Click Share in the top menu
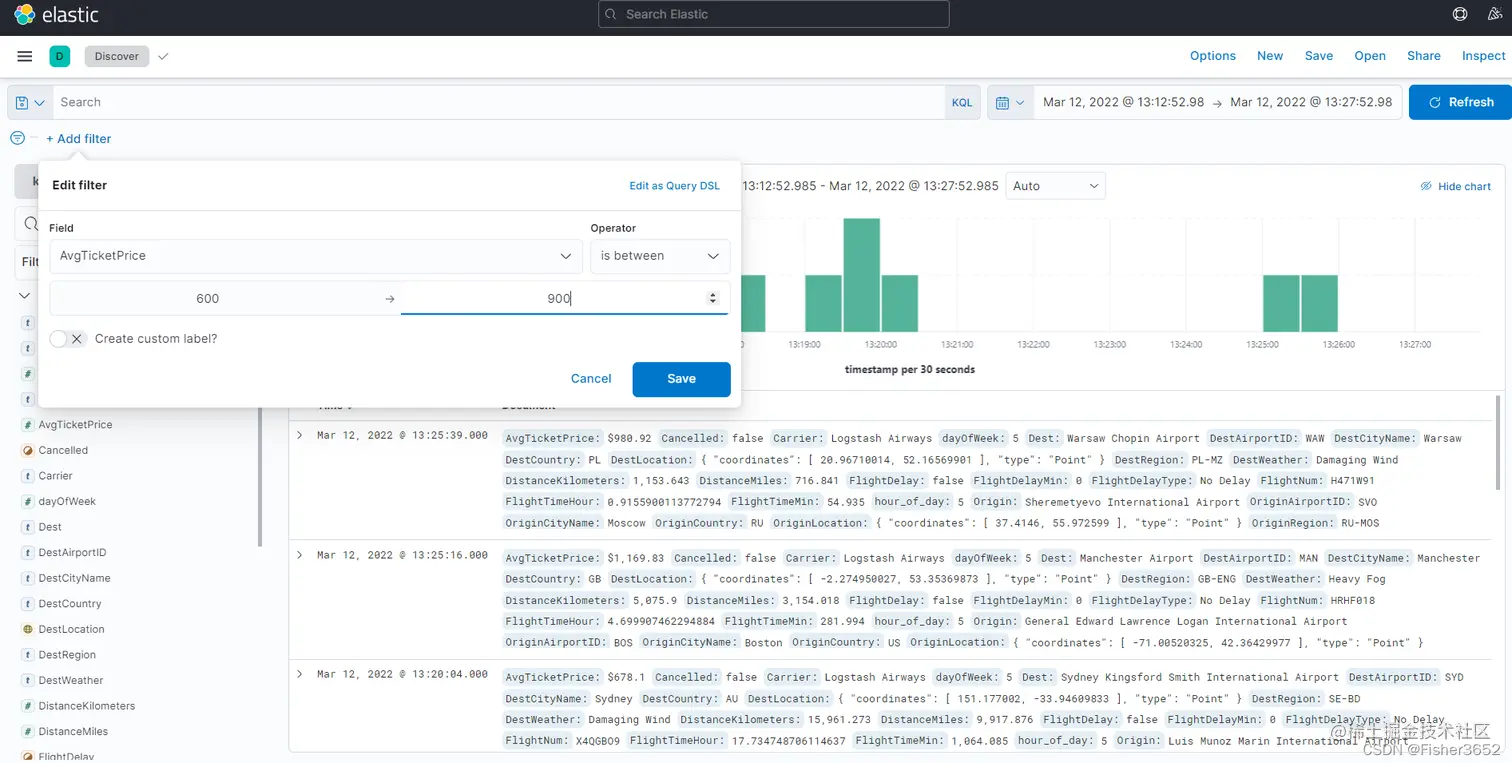 point(1424,56)
